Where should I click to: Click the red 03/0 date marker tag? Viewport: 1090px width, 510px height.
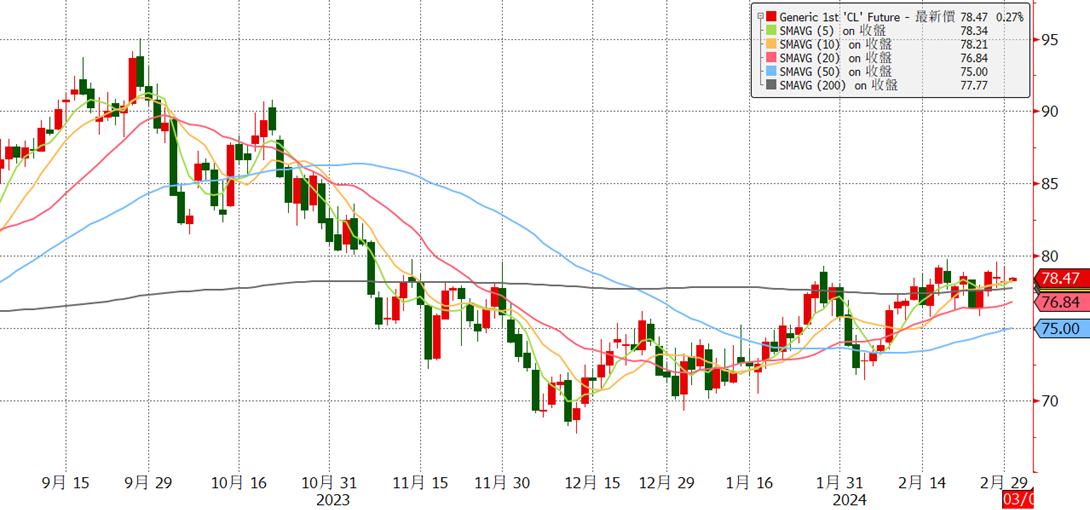1018,500
